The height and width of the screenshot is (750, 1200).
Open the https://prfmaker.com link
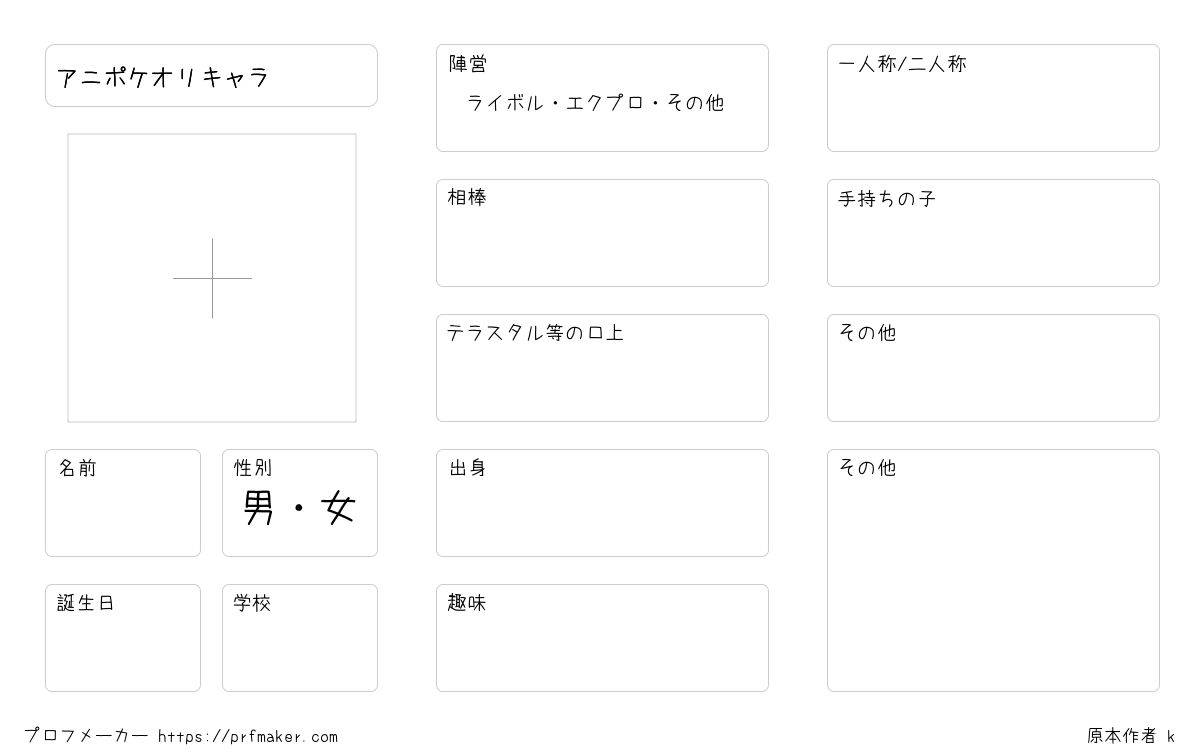point(248,737)
